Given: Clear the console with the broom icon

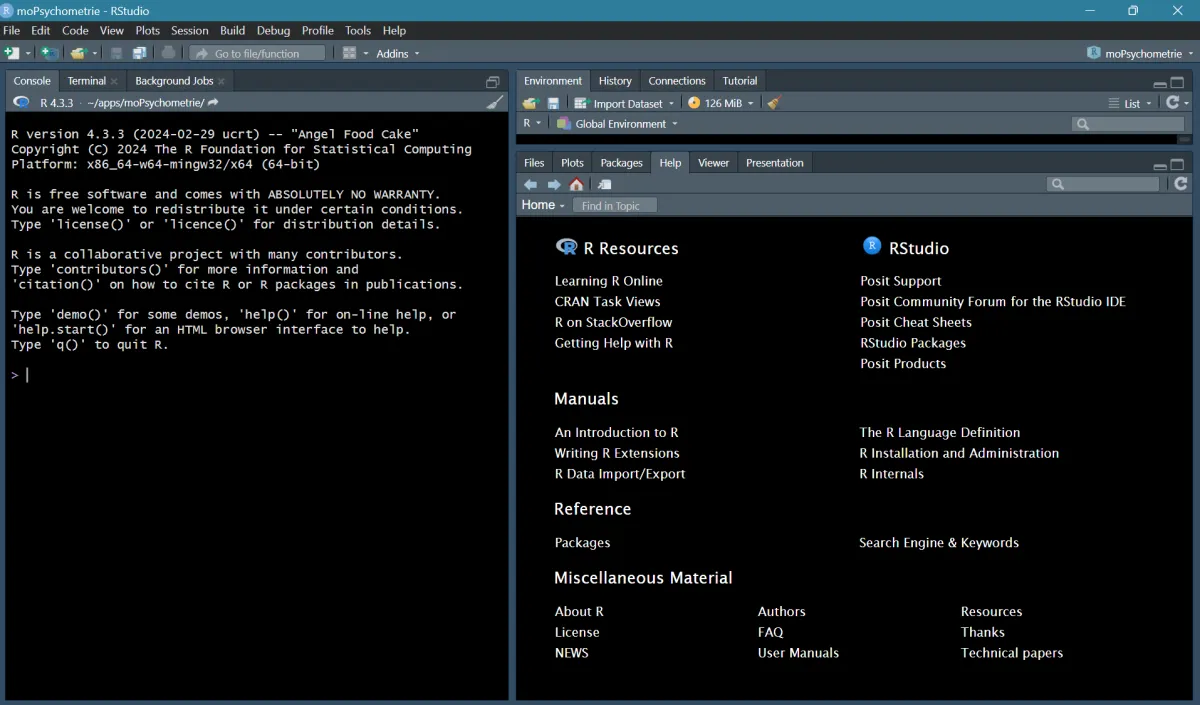Looking at the screenshot, I should tap(495, 101).
